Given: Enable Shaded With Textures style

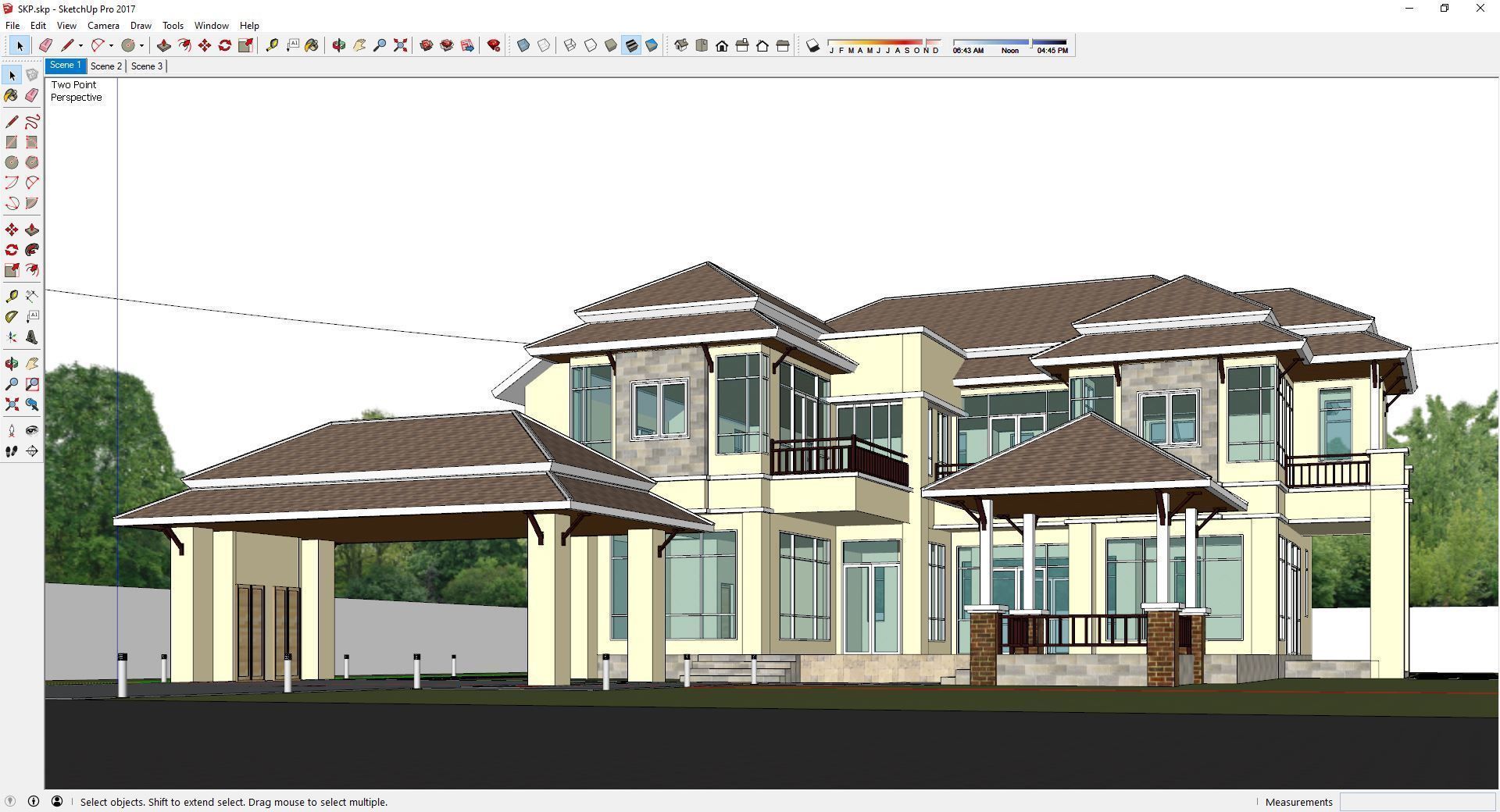Looking at the screenshot, I should [631, 46].
